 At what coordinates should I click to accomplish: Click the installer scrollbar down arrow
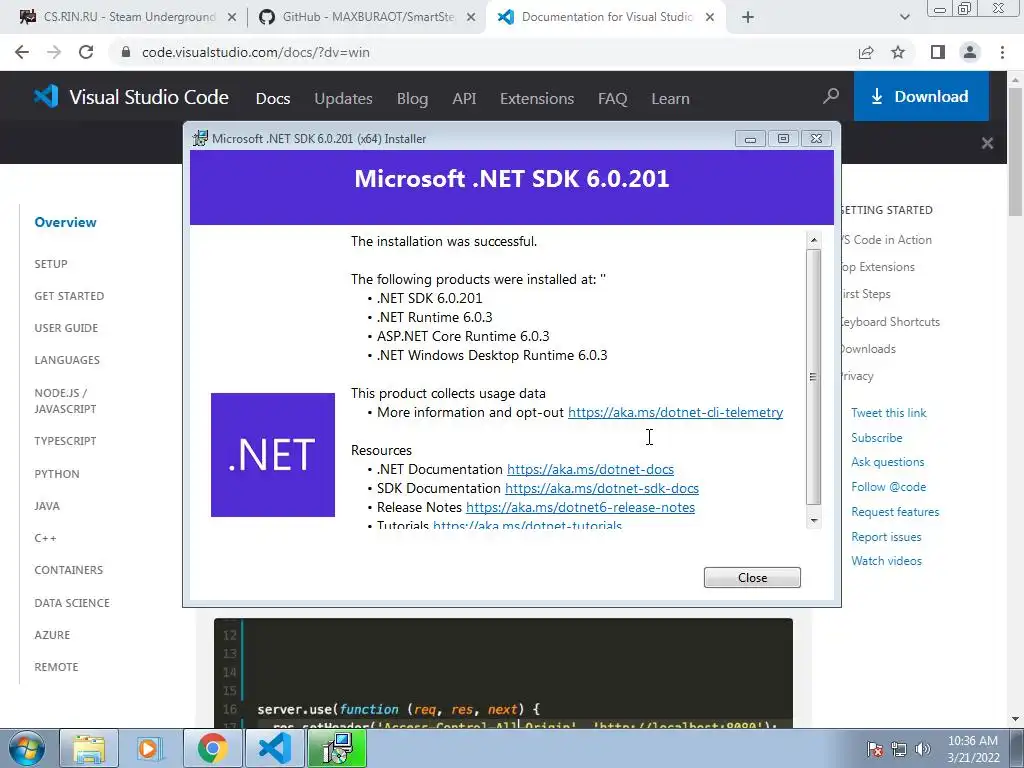pos(814,520)
